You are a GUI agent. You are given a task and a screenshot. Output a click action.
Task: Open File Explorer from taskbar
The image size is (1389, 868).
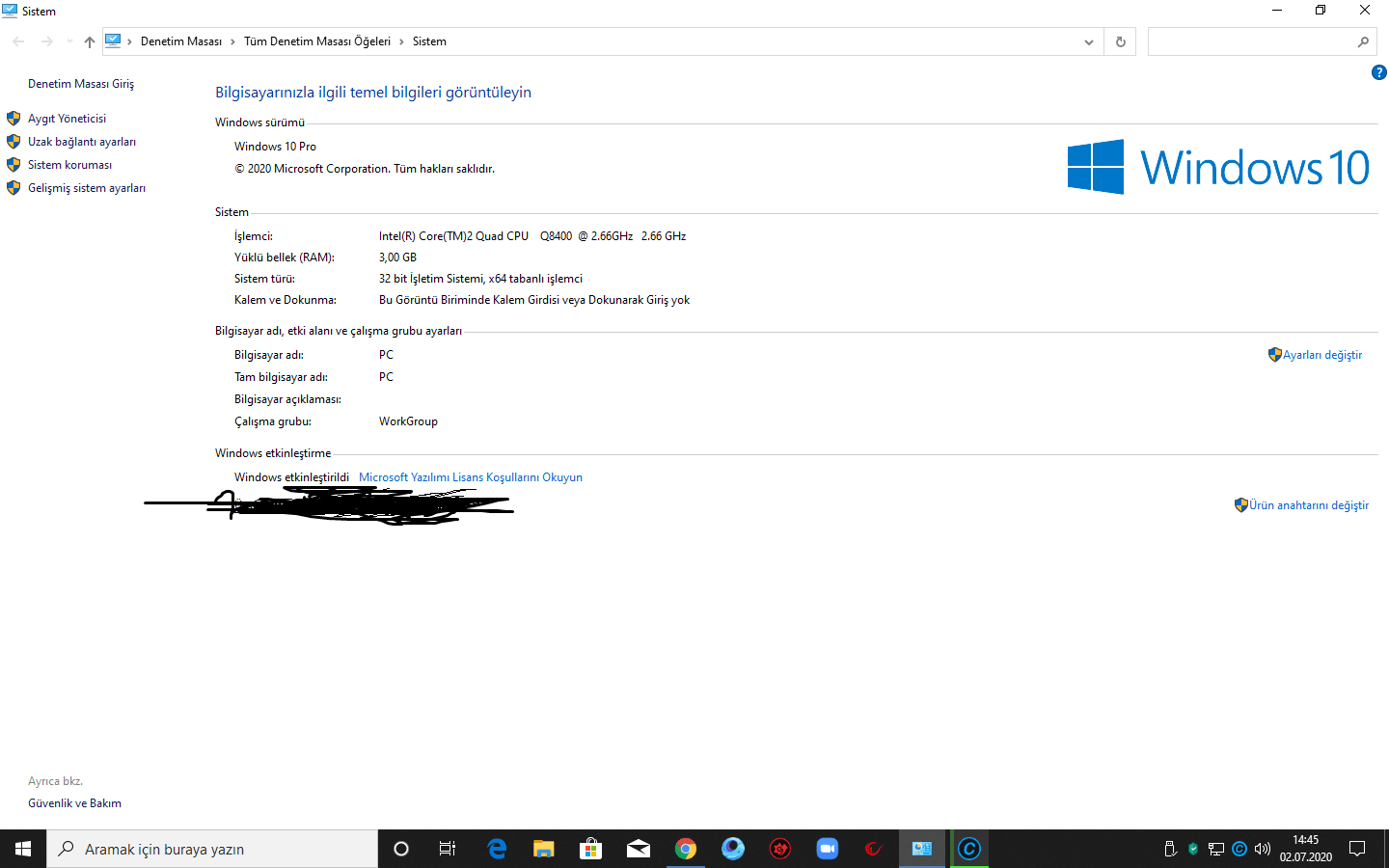pyautogui.click(x=544, y=849)
